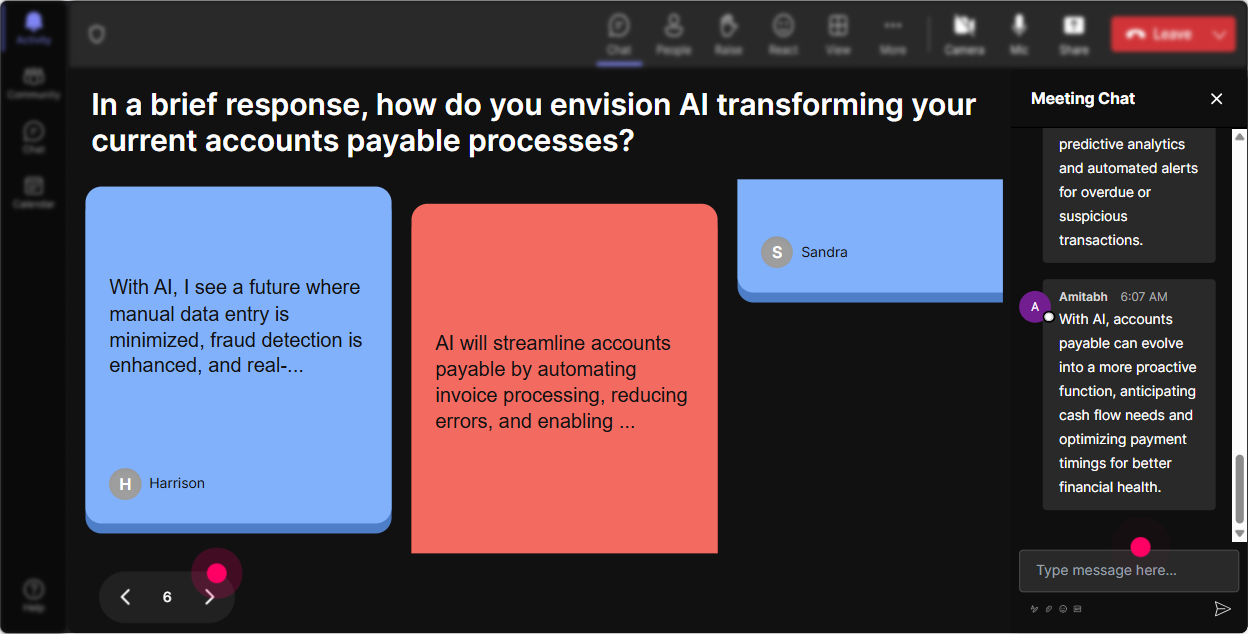This screenshot has height=634, width=1248.
Task: Open the More actions menu
Action: tap(893, 34)
